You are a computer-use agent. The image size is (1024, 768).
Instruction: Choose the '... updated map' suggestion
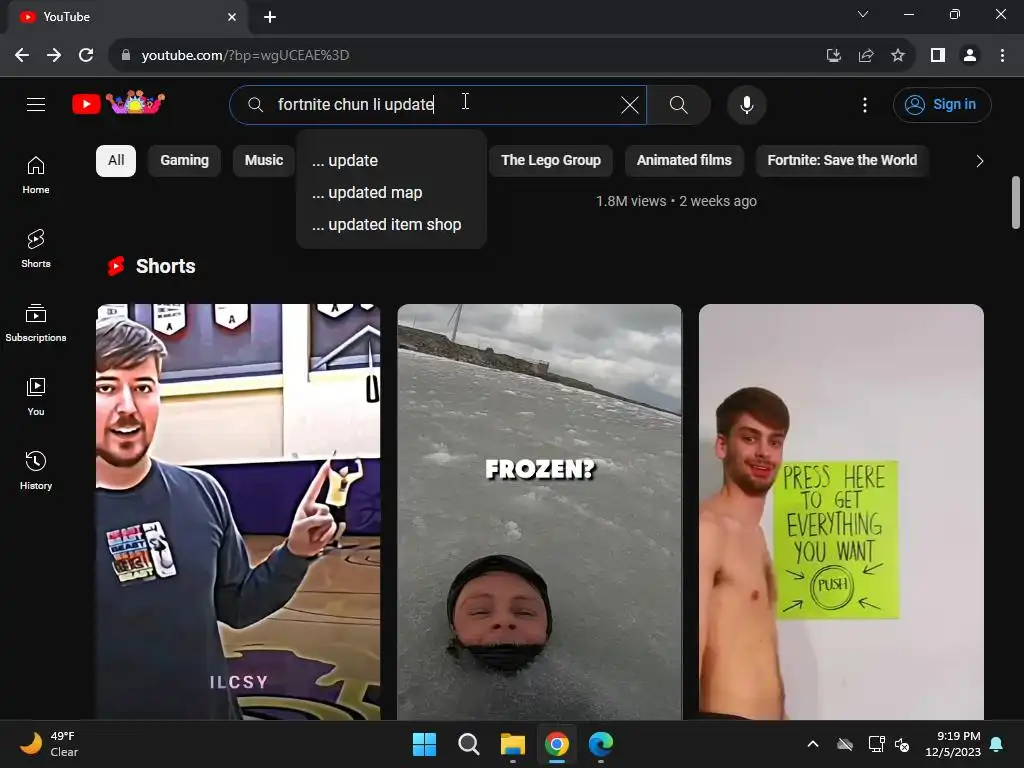[x=391, y=193]
